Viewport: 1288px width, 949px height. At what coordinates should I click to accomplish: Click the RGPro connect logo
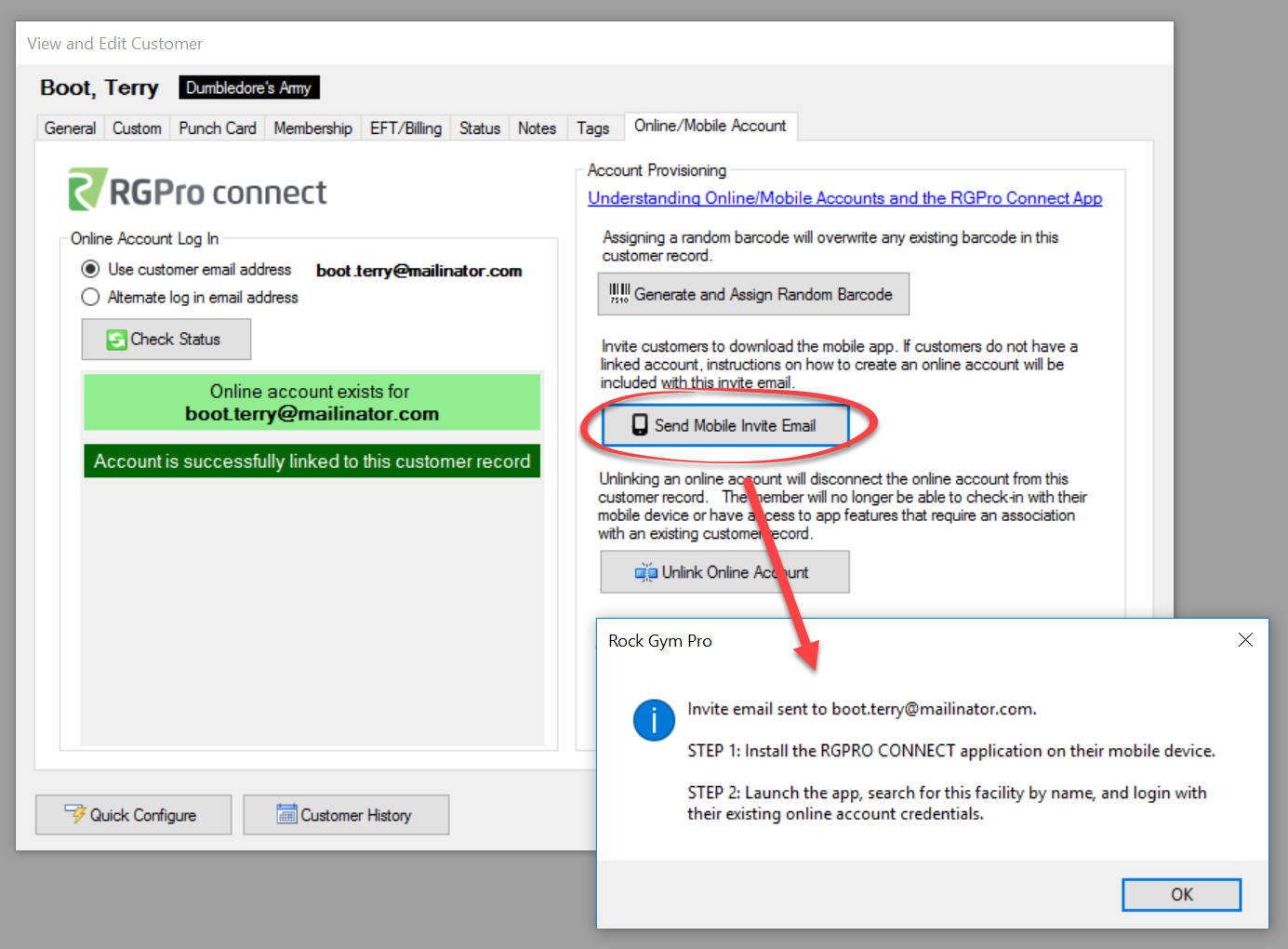[198, 191]
